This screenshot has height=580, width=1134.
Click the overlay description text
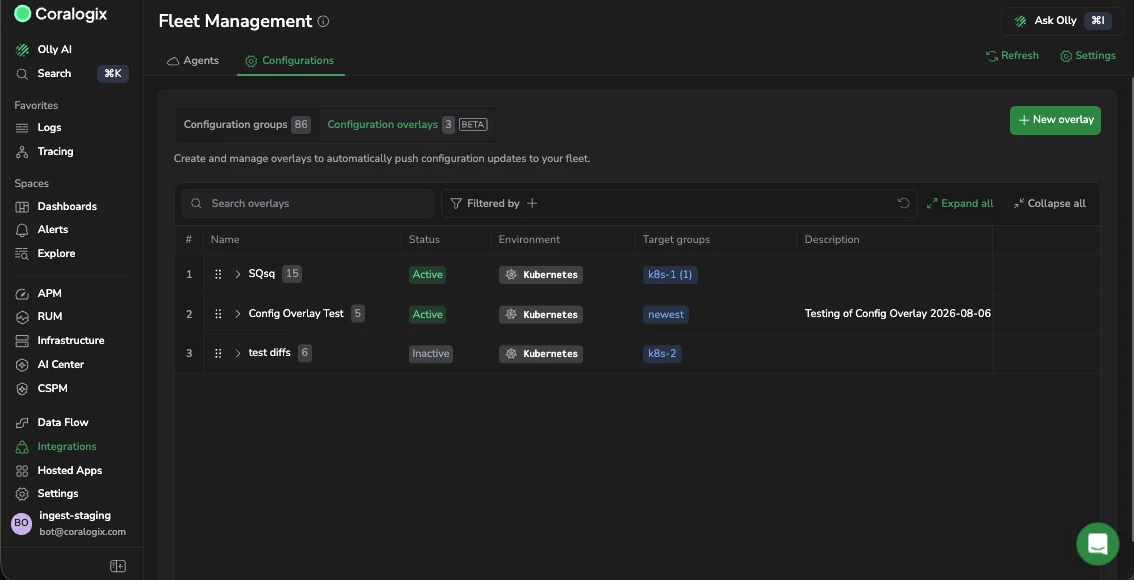pyautogui.click(x=898, y=313)
